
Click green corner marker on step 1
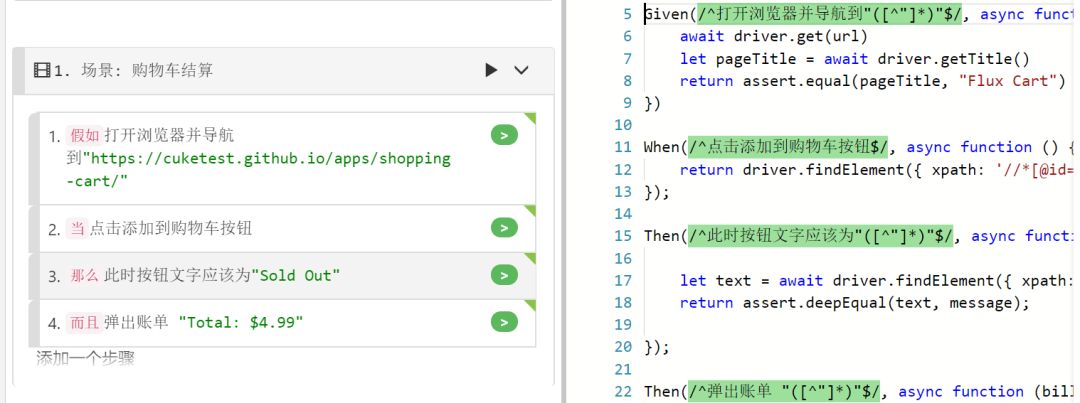pyautogui.click(x=531, y=118)
